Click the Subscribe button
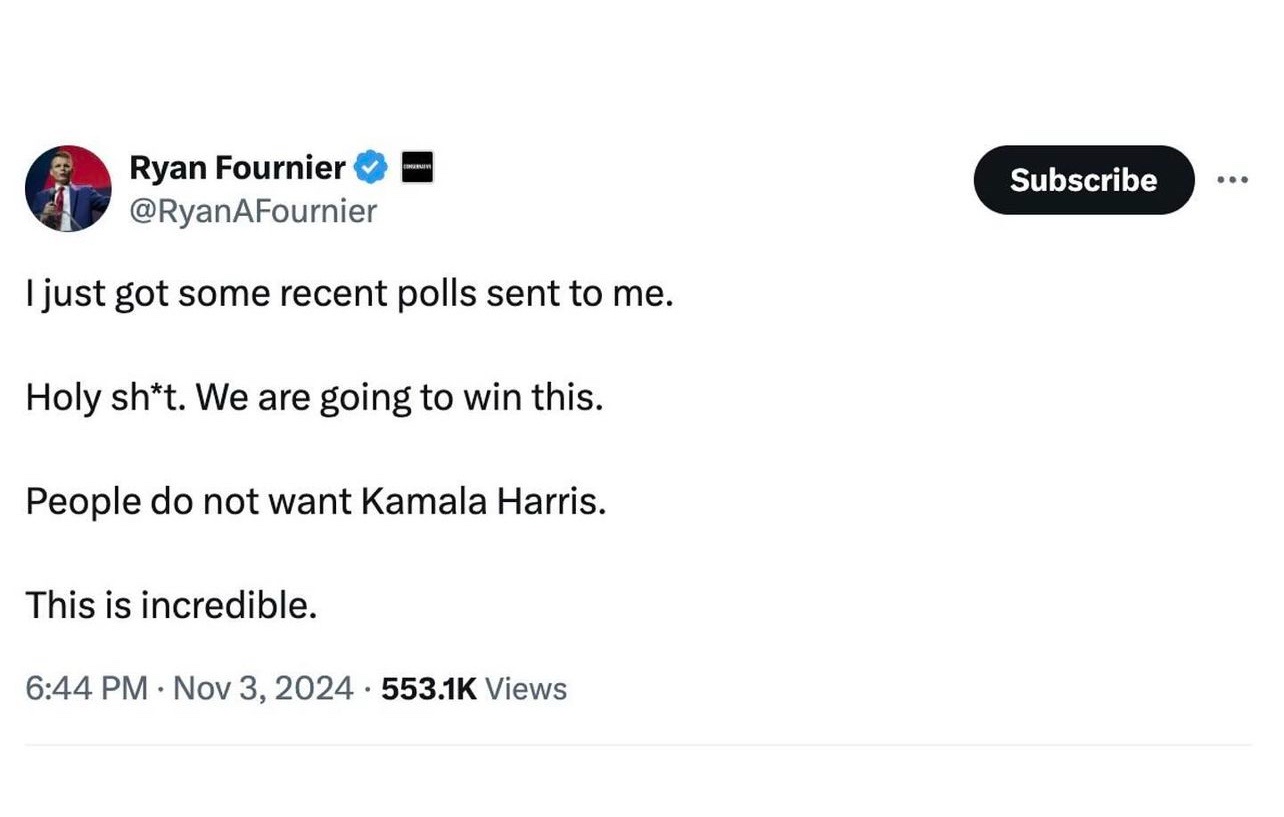This screenshot has width=1284, height=817. tap(1084, 180)
